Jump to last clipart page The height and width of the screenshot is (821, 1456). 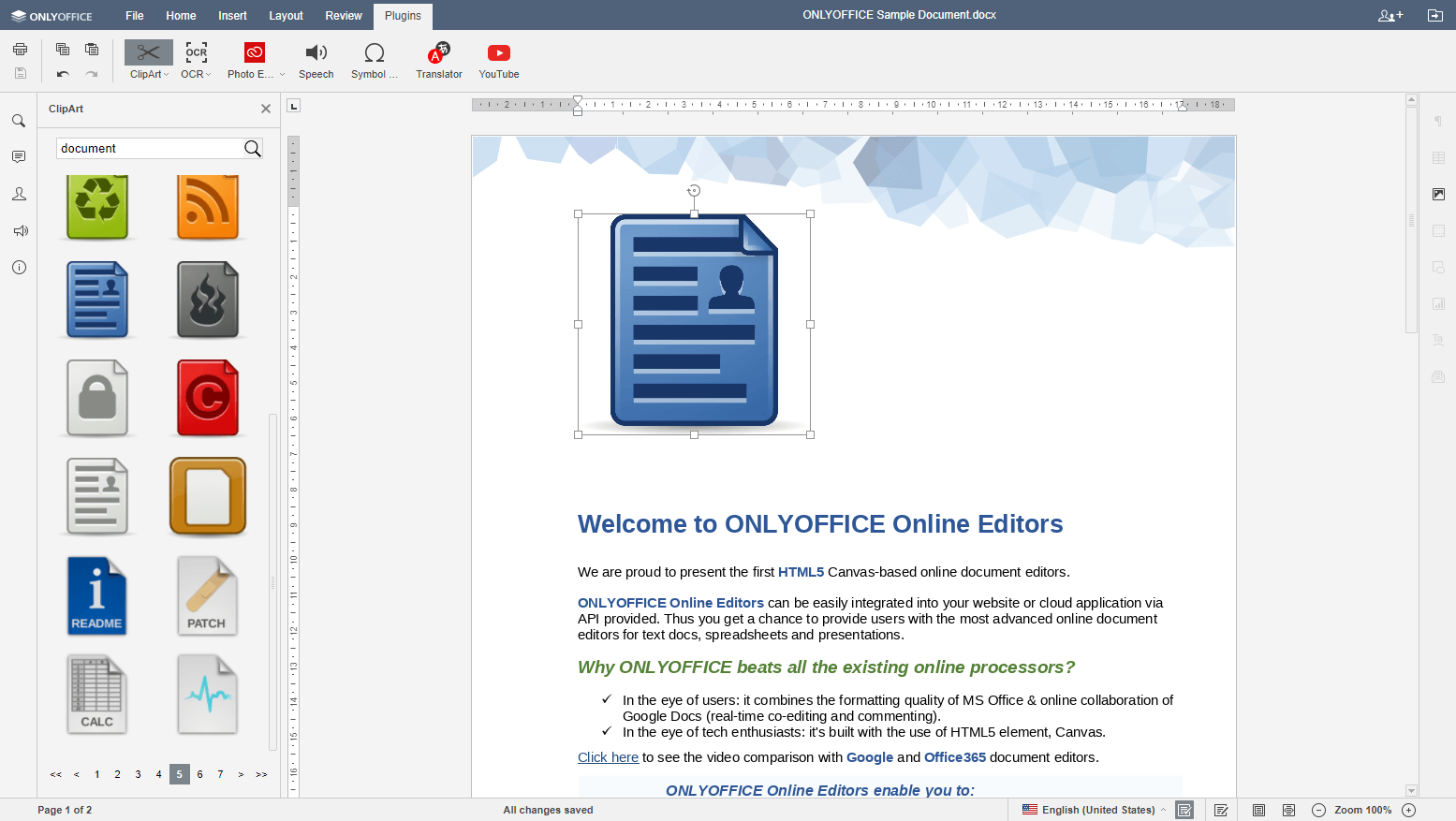261,774
